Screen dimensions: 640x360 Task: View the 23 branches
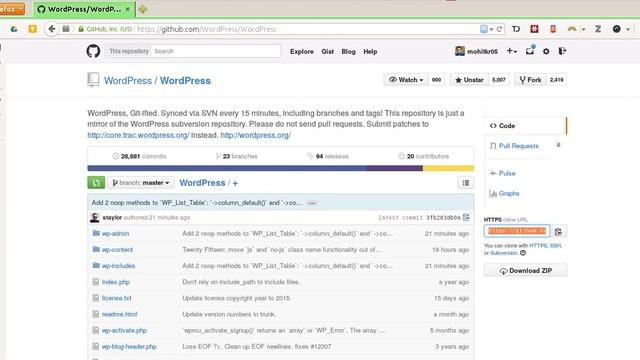tap(237, 156)
